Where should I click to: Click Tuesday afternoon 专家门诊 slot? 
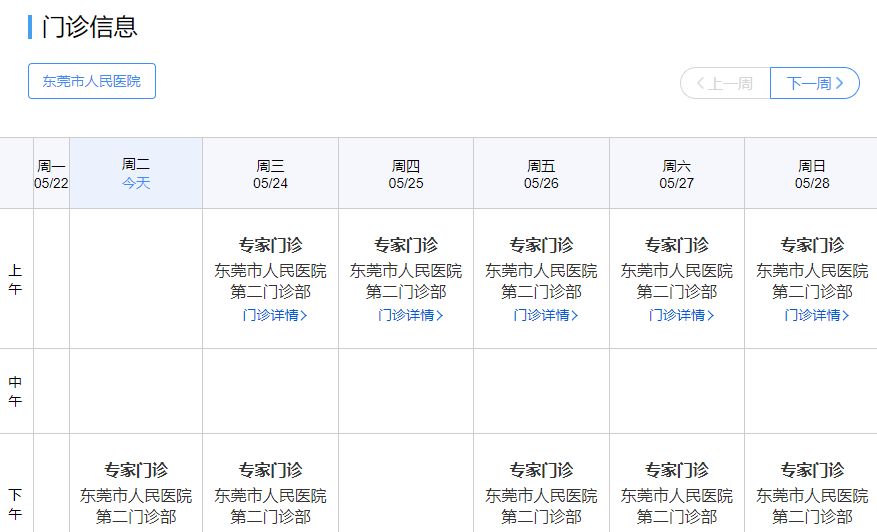[136, 470]
